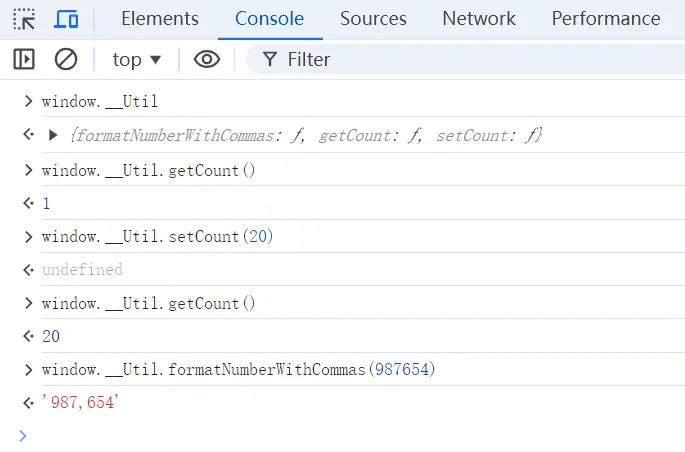685x452 pixels.
Task: Expand the logged __Util object triangle
Action: click(x=53, y=135)
